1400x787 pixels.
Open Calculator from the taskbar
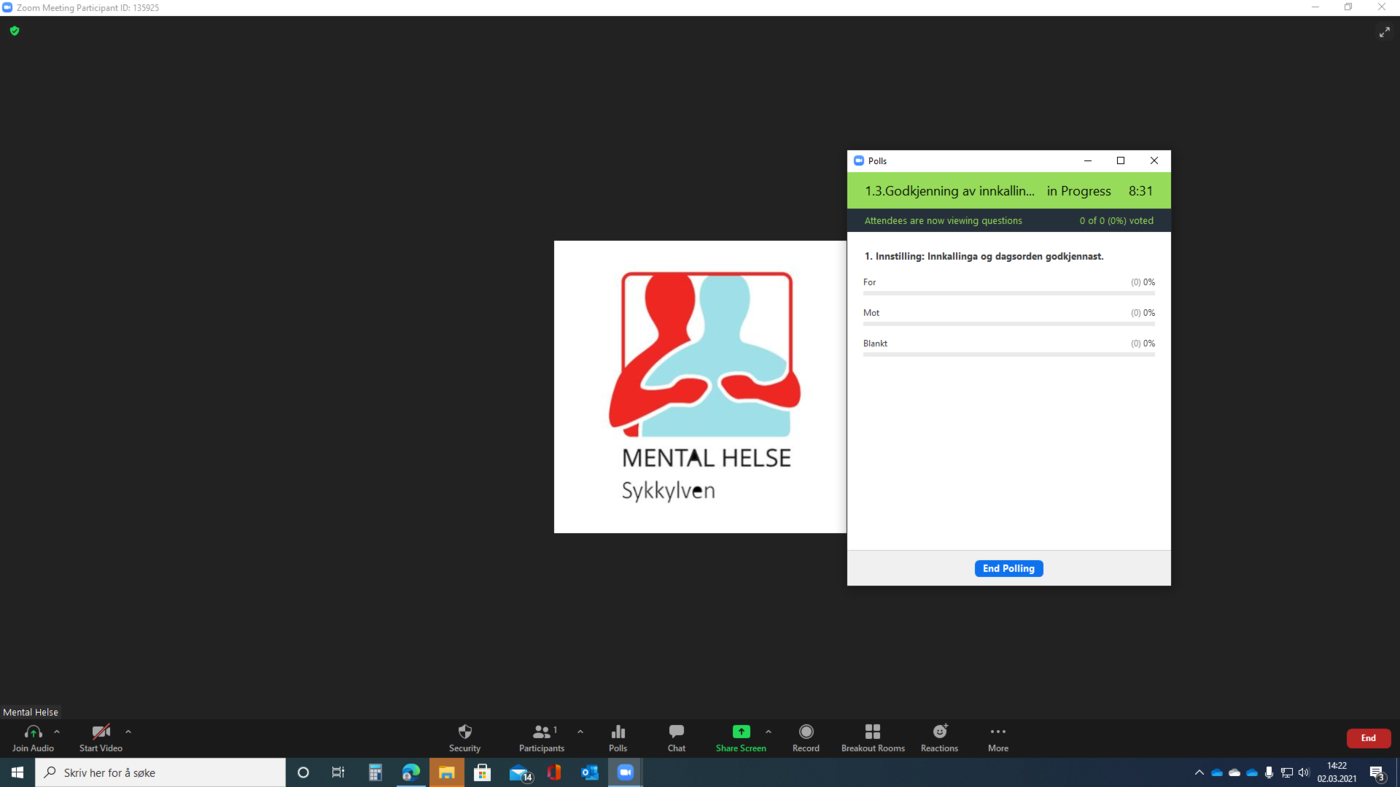click(375, 772)
